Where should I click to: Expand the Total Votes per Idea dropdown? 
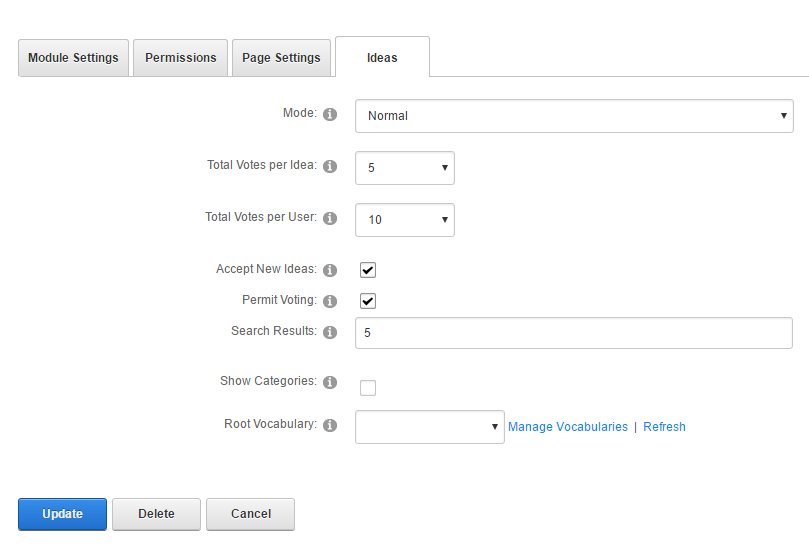coord(405,168)
